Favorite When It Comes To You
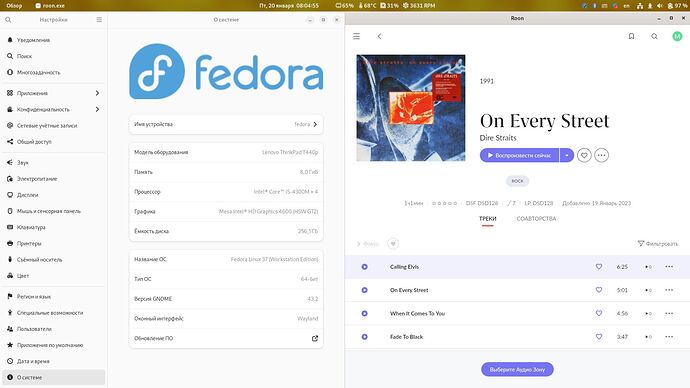Image resolution: width=690 pixels, height=388 pixels. click(598, 313)
